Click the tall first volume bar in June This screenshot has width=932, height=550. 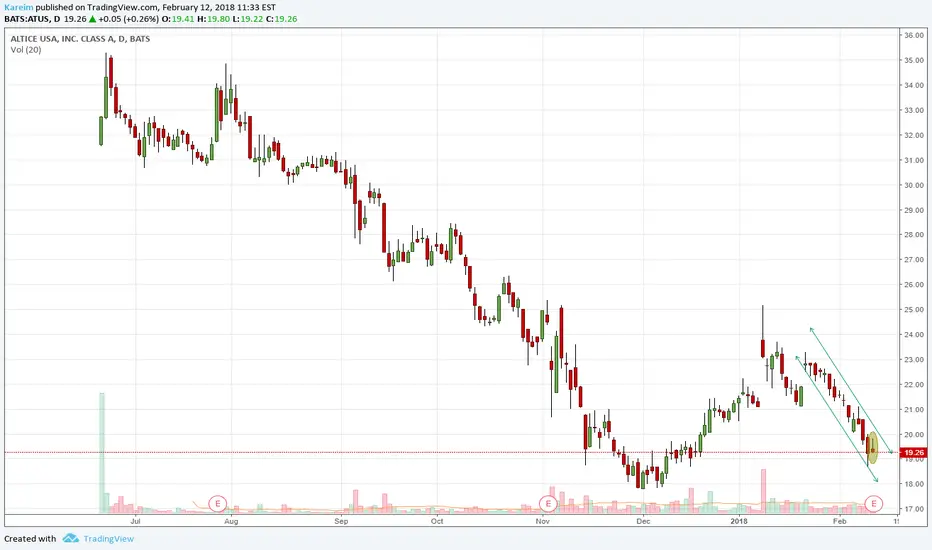(102, 453)
